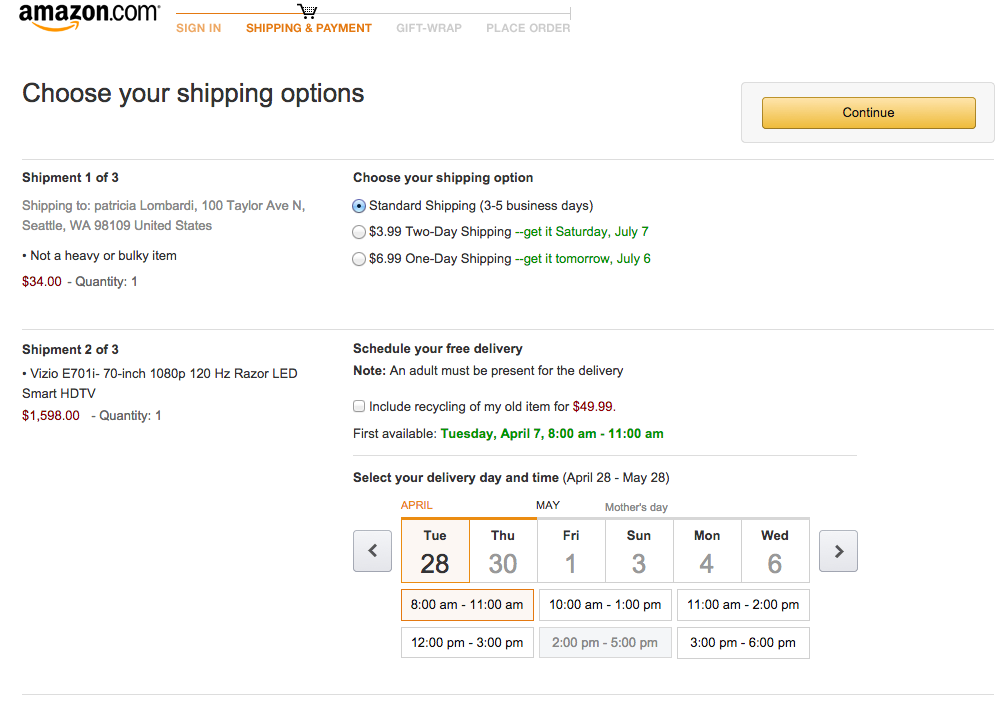Pick the 12:00 pm - 3:00 pm slot

467,643
